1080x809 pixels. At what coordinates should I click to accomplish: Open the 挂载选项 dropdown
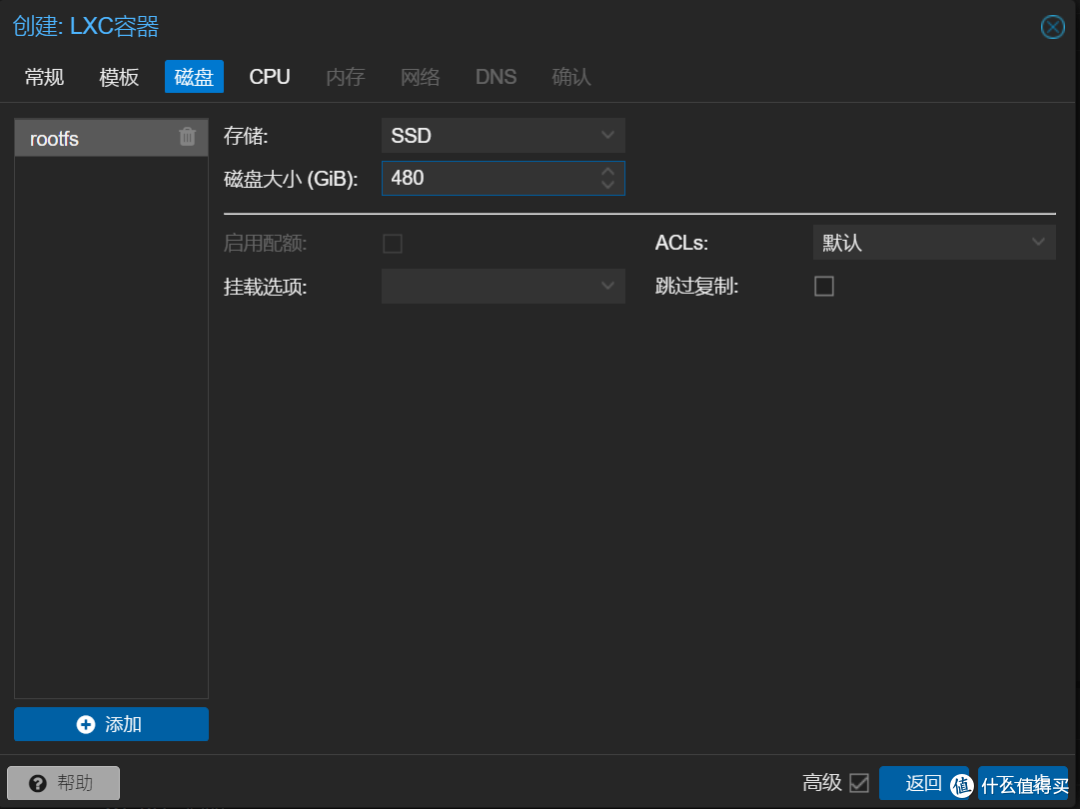click(x=502, y=286)
